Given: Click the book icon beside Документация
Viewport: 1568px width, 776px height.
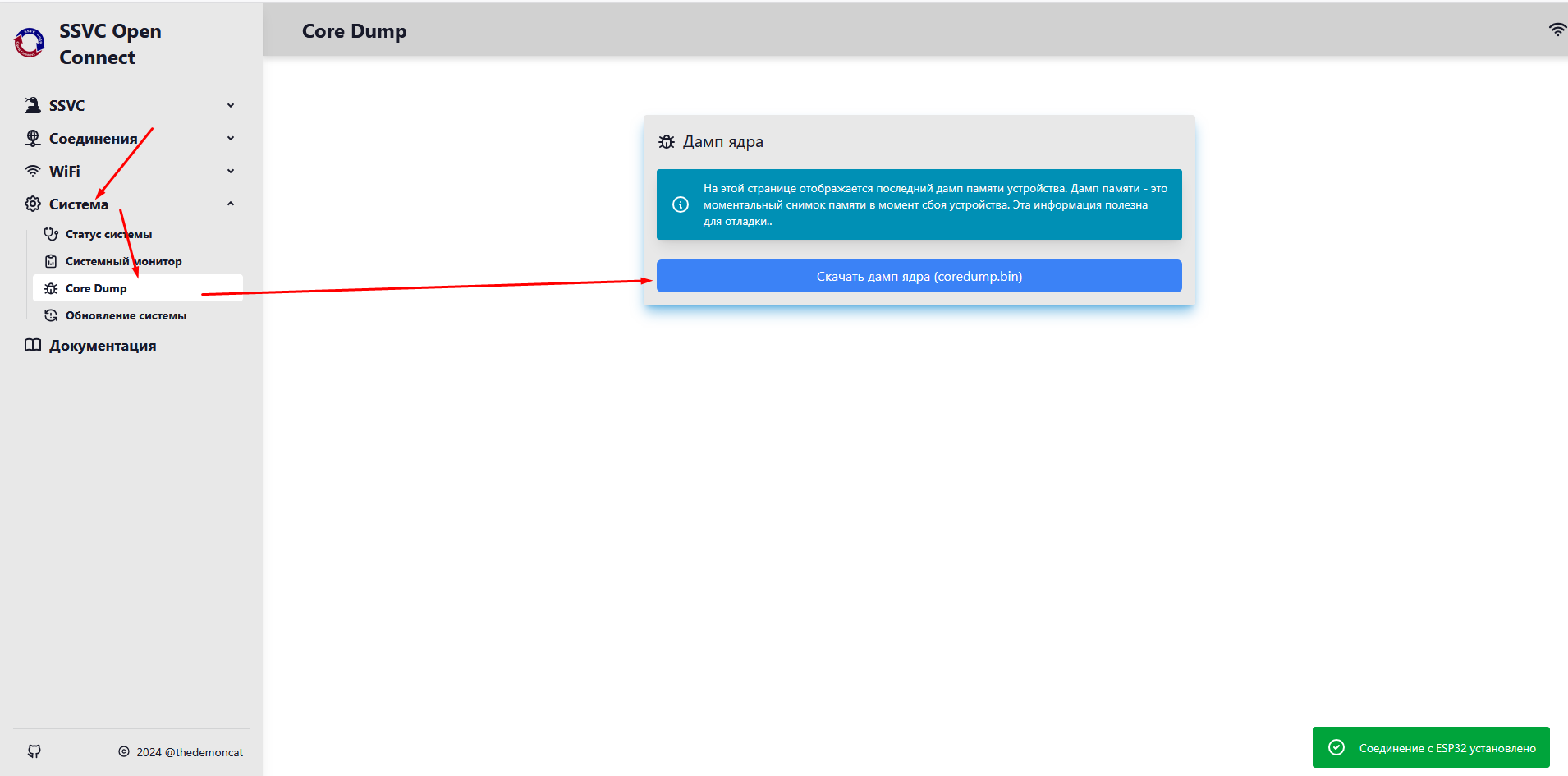Looking at the screenshot, I should 33,346.
